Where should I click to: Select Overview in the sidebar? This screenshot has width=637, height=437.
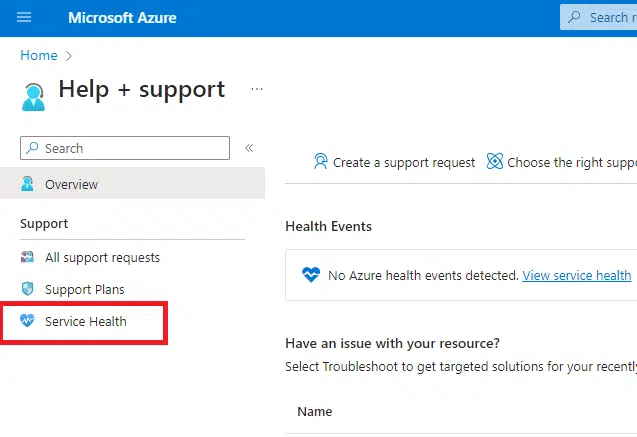pyautogui.click(x=132, y=184)
